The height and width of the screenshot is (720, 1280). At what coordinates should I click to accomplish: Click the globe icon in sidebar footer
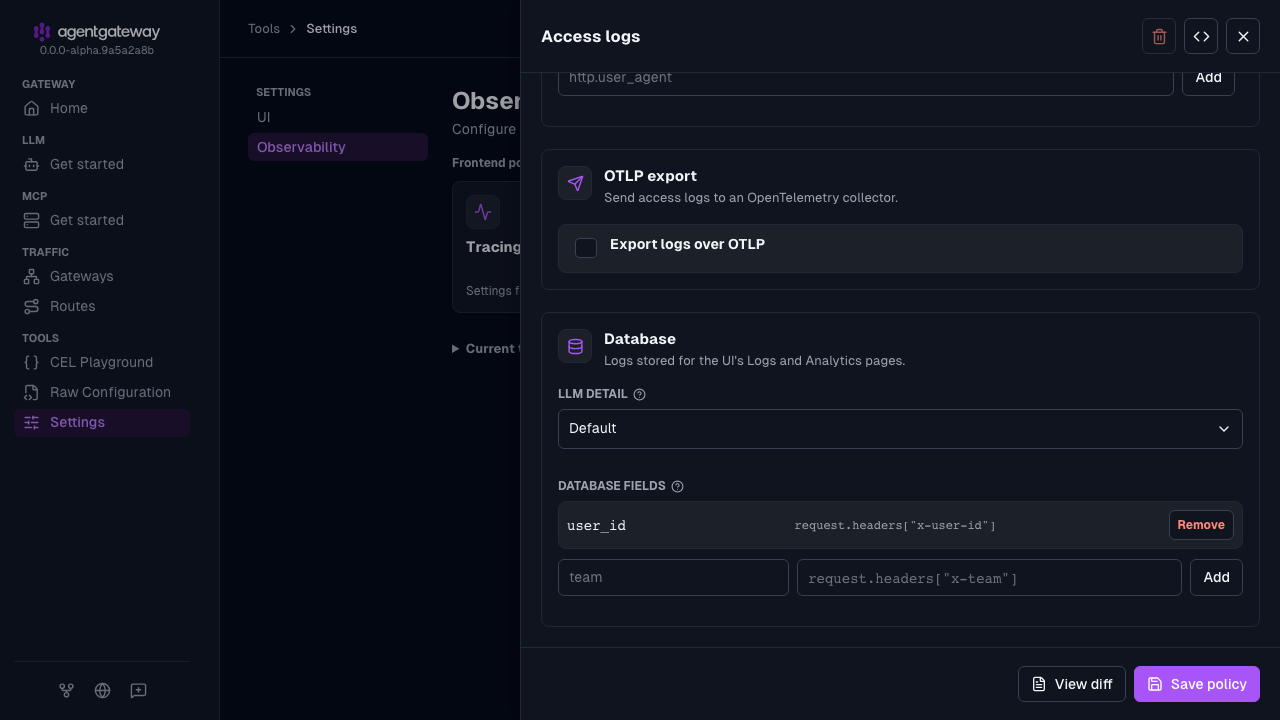(x=102, y=690)
